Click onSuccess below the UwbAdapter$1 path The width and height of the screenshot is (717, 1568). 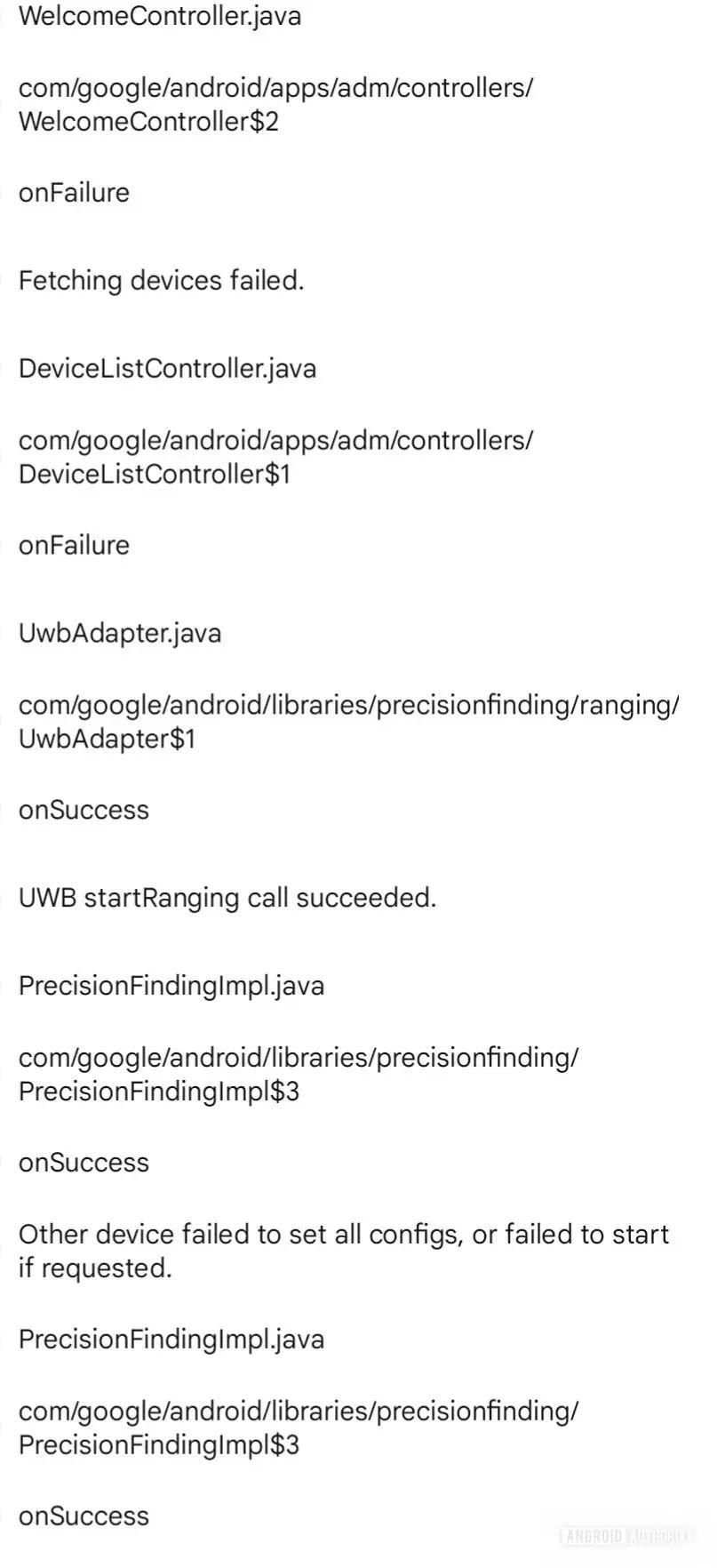[84, 810]
